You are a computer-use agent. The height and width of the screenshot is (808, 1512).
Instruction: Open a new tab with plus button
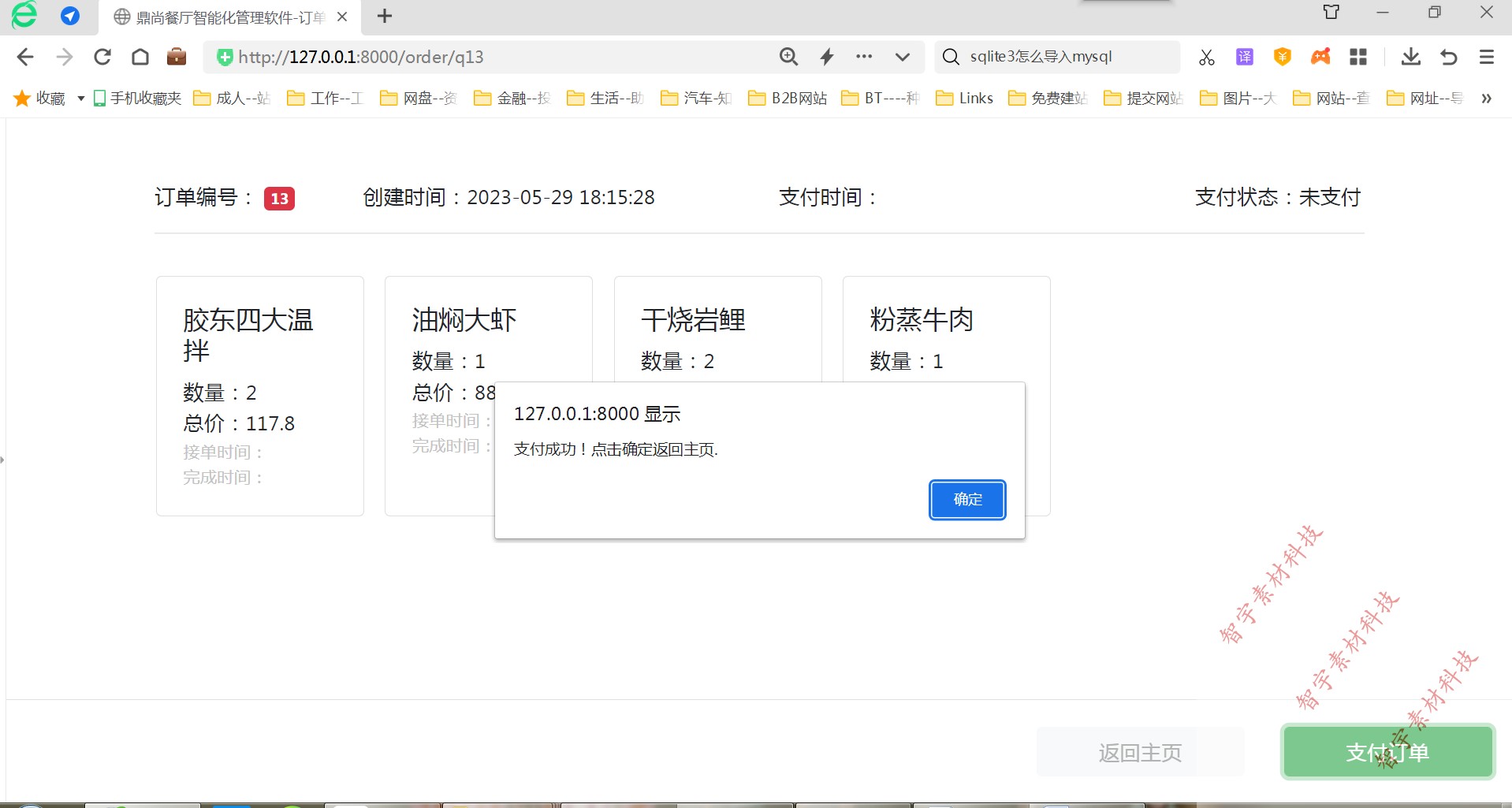click(x=385, y=17)
